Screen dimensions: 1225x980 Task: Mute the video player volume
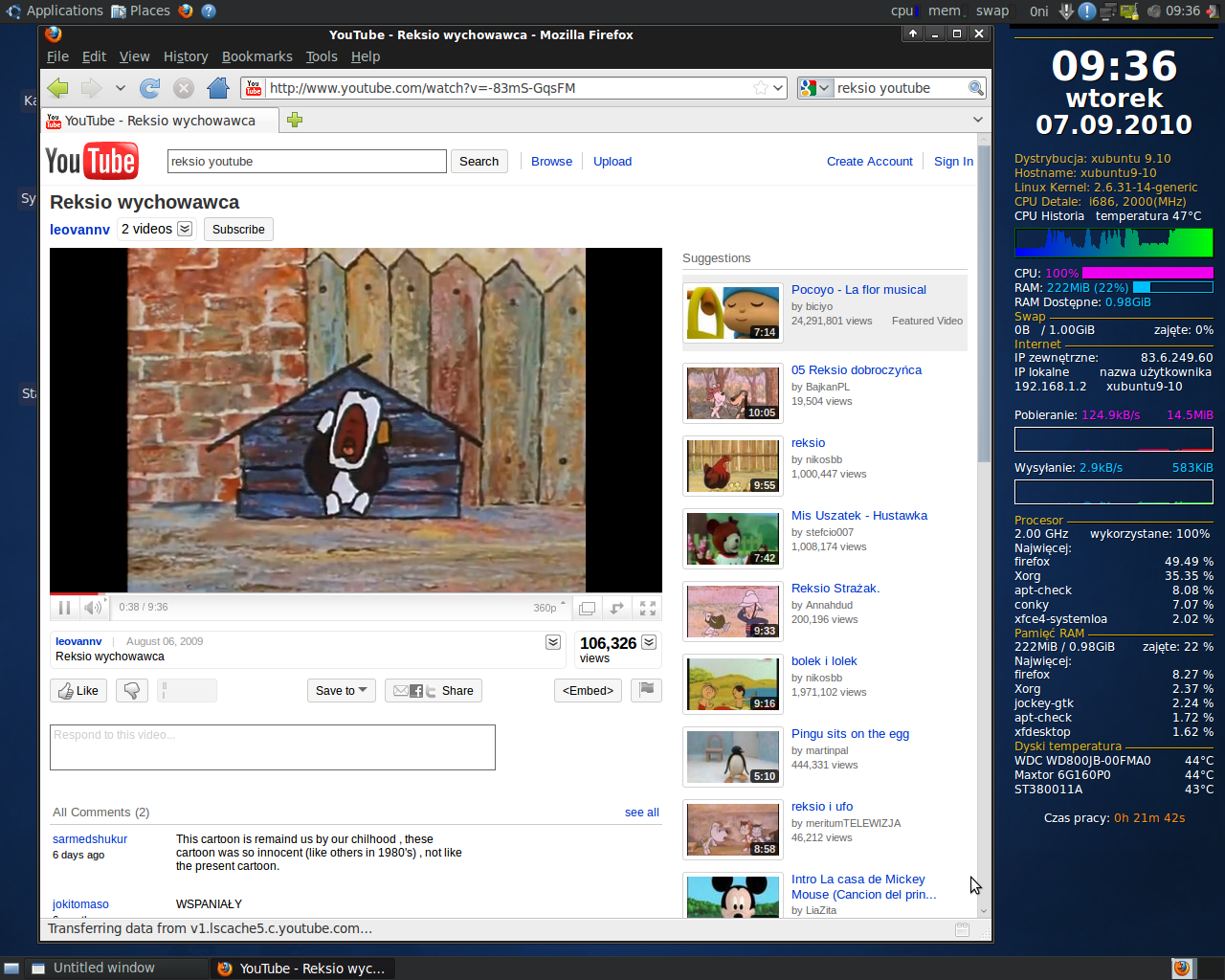(93, 608)
